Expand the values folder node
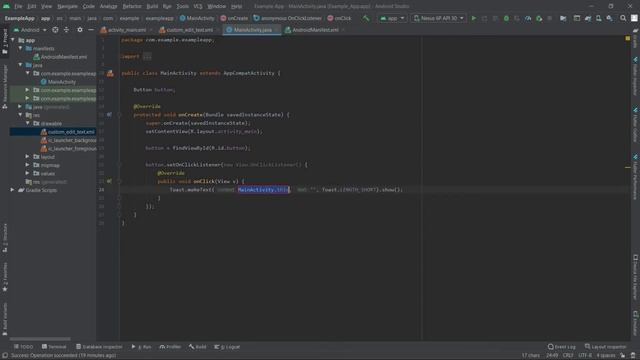Viewport: 640px width, 360px height. click(28, 173)
